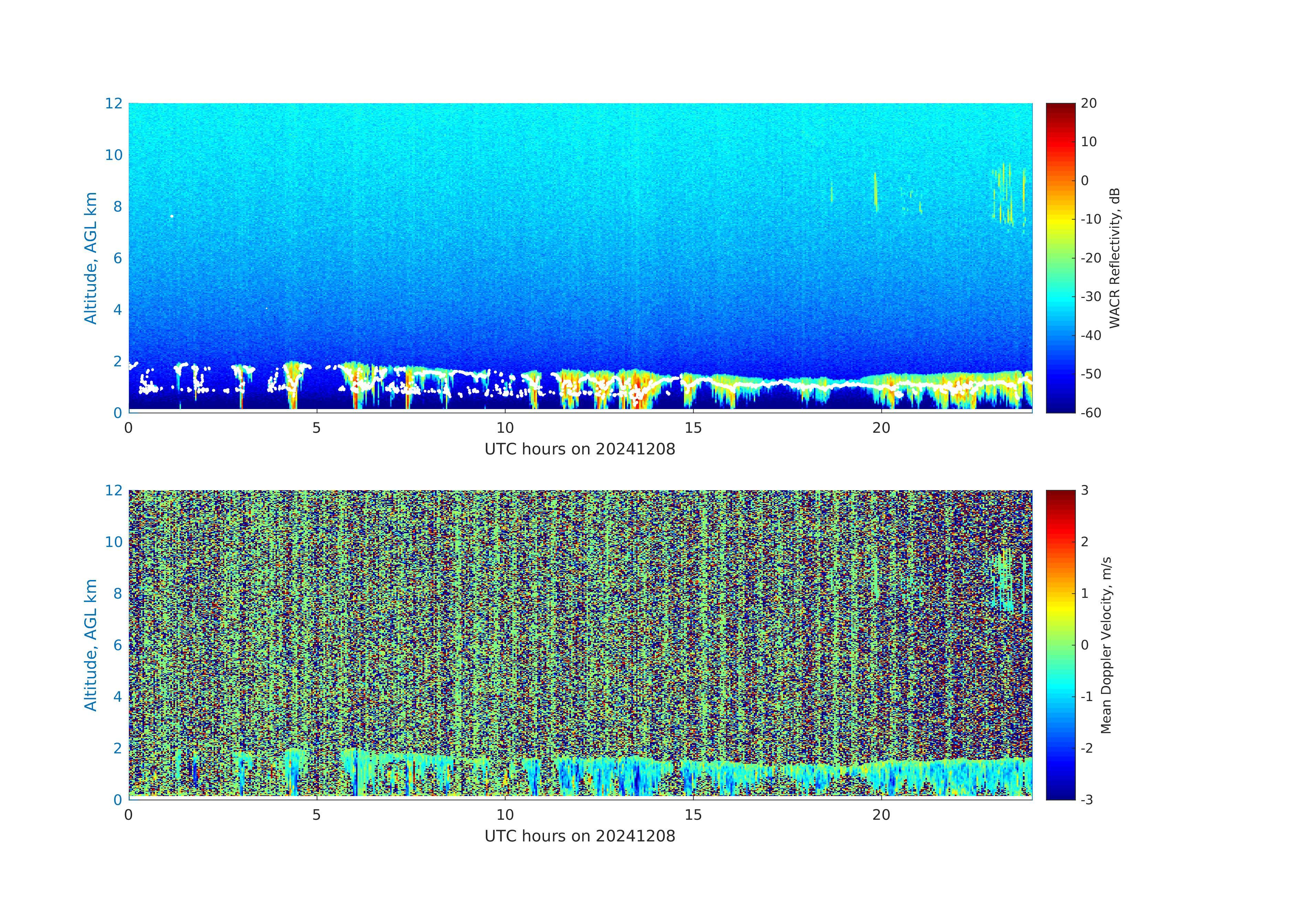Click the WACR Reflectivity colorbar
The image size is (1316, 903).
(1060, 258)
